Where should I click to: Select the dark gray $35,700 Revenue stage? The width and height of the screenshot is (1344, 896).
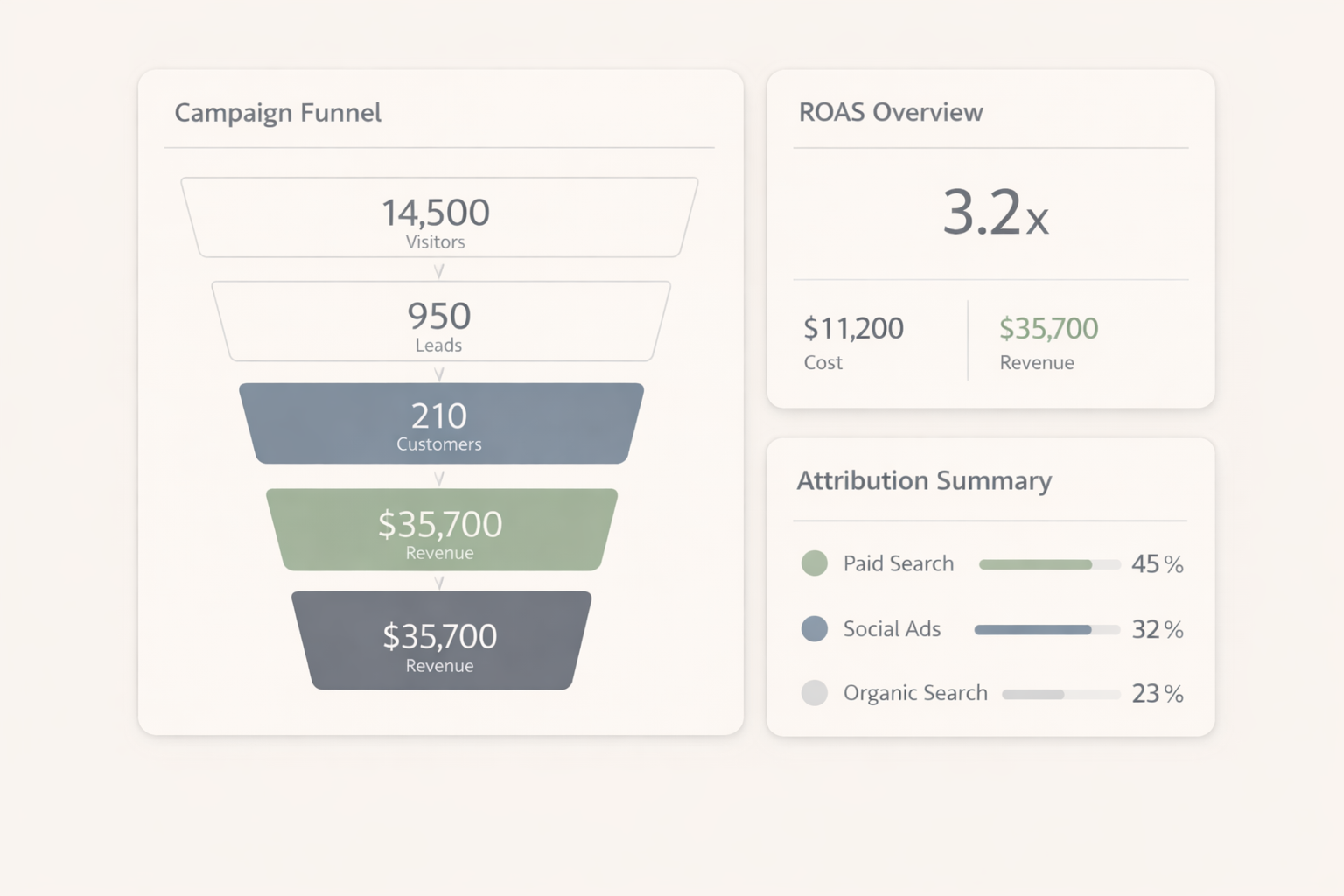coord(441,640)
